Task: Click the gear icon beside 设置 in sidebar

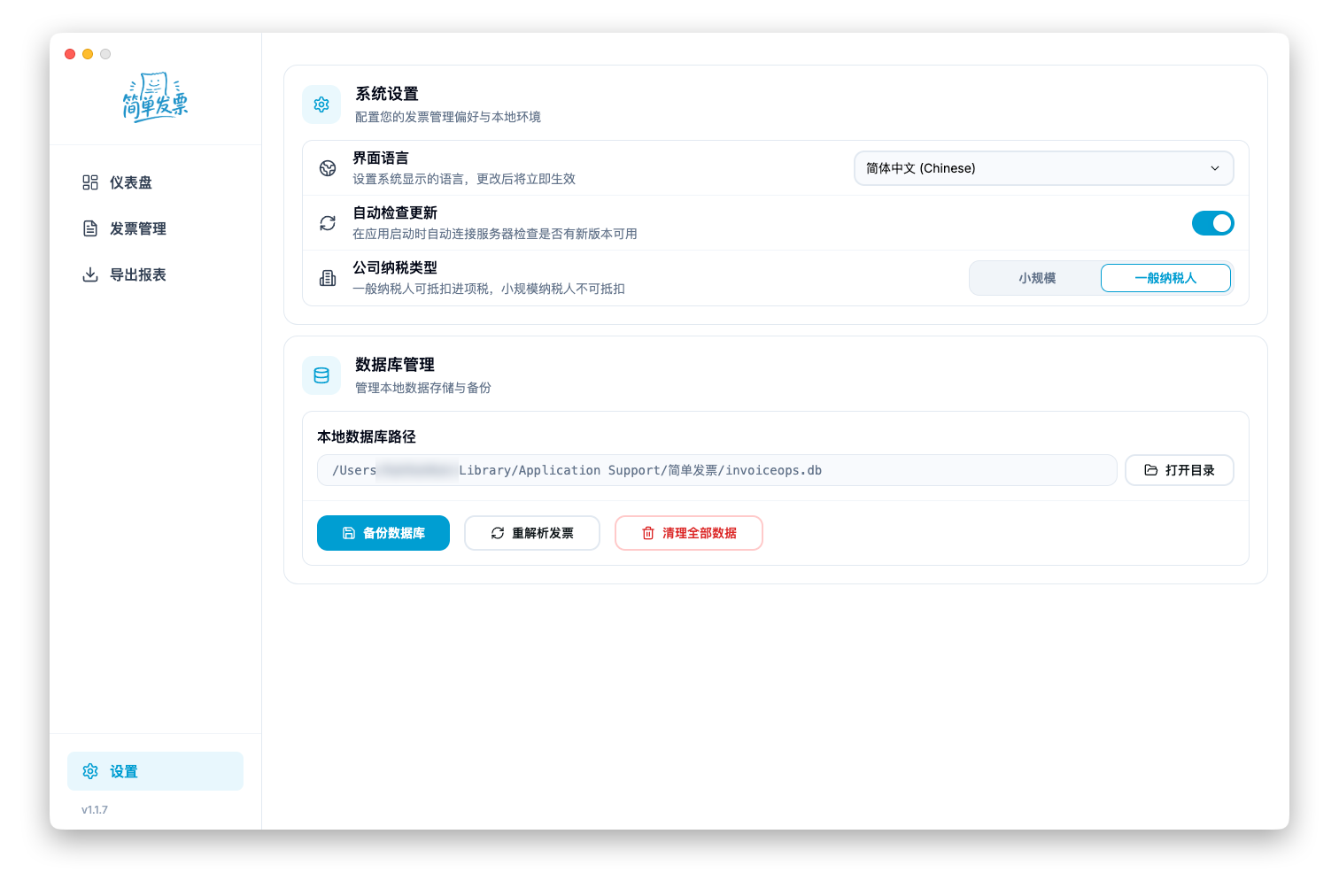Action: [x=90, y=771]
